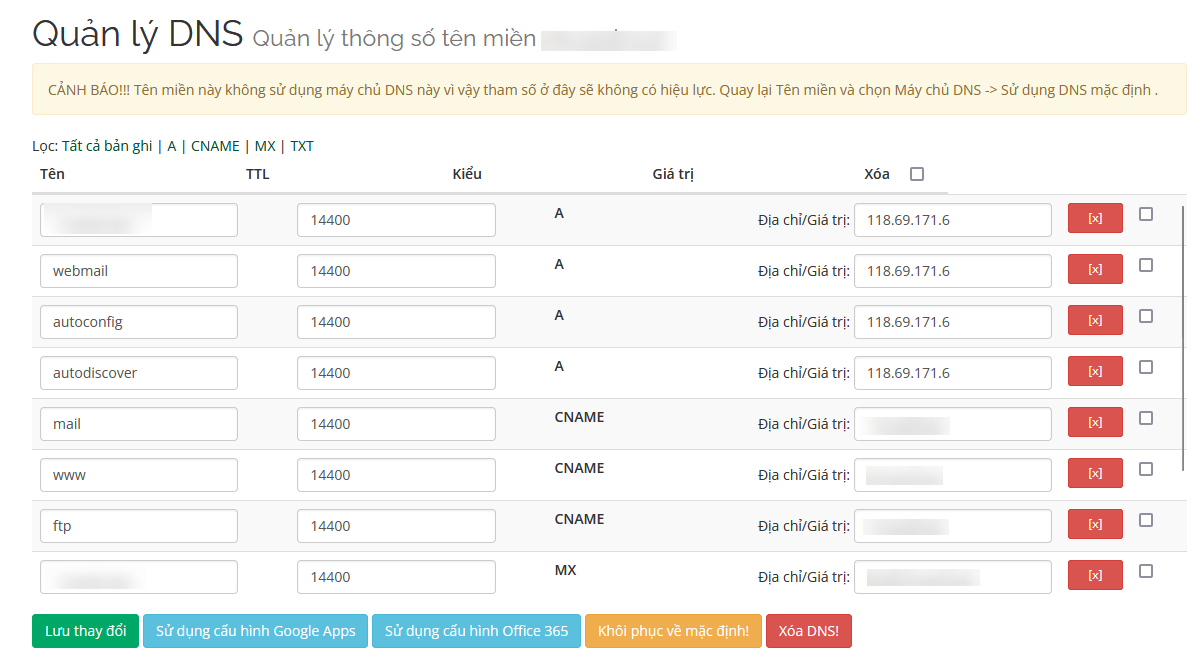The height and width of the screenshot is (668, 1202).
Task: Tick the select-all checkbox beside Xóa
Action: coord(917,174)
